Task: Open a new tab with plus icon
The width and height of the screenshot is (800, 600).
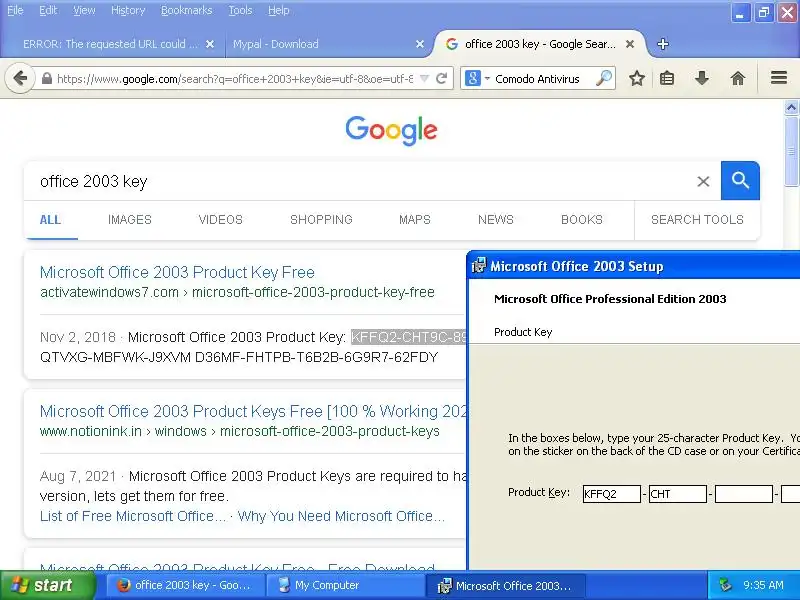Action: [x=663, y=44]
